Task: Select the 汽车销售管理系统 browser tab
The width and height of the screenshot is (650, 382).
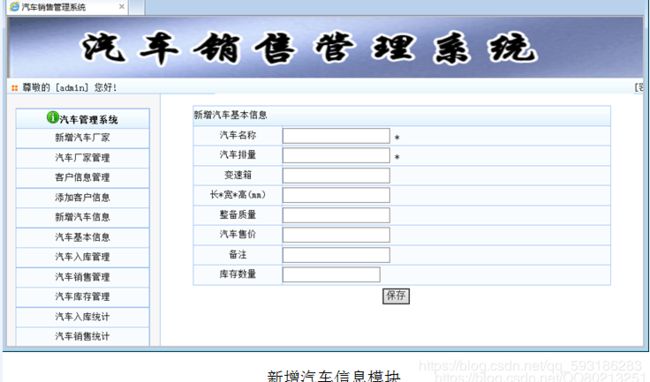Action: (x=67, y=7)
